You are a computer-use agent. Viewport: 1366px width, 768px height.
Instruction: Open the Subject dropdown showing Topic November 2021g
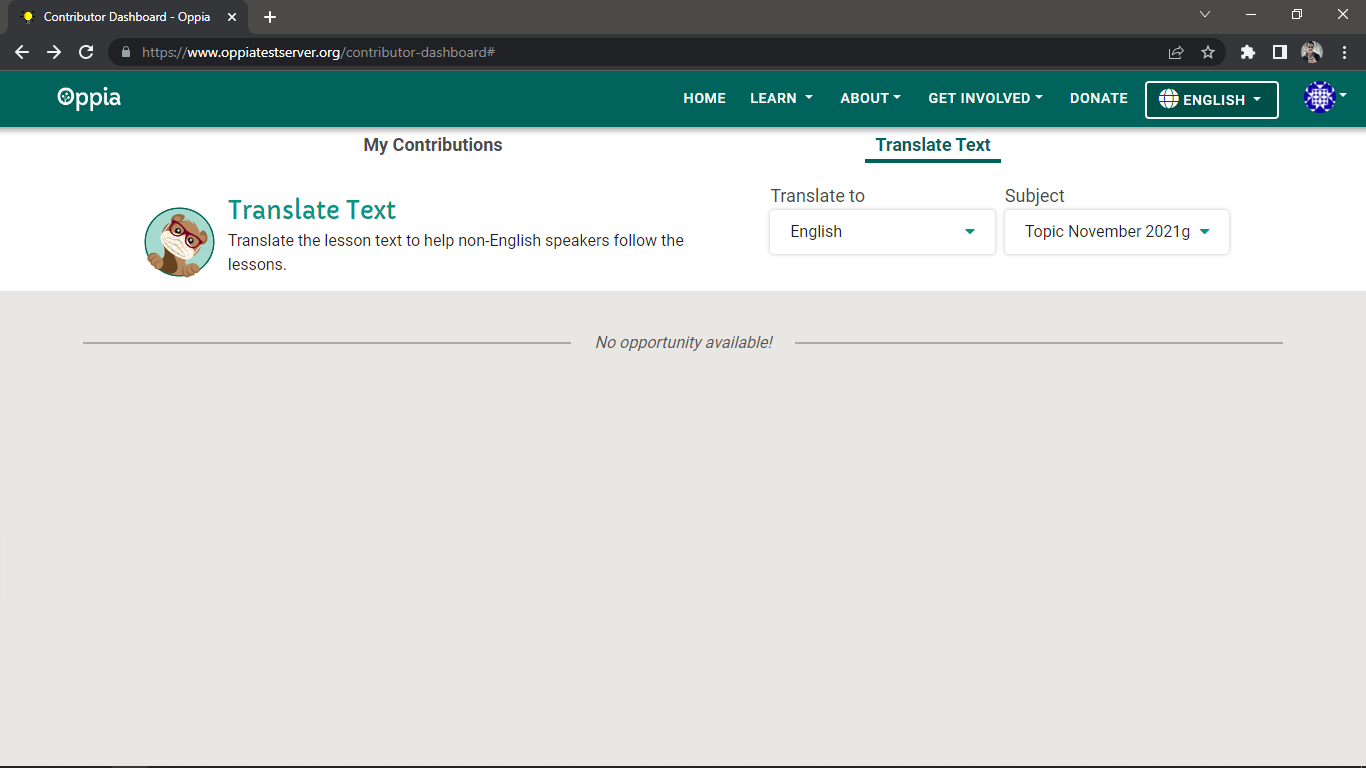point(1116,231)
